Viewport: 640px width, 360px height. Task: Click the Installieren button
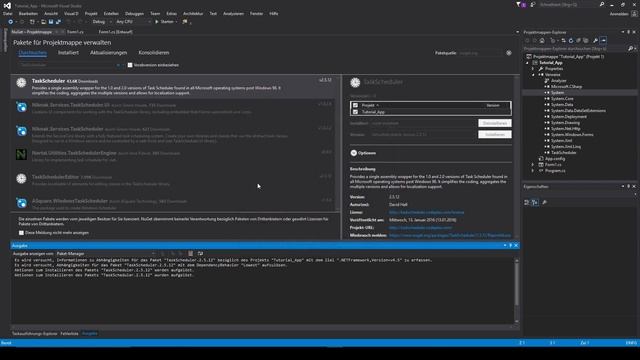click(495, 134)
